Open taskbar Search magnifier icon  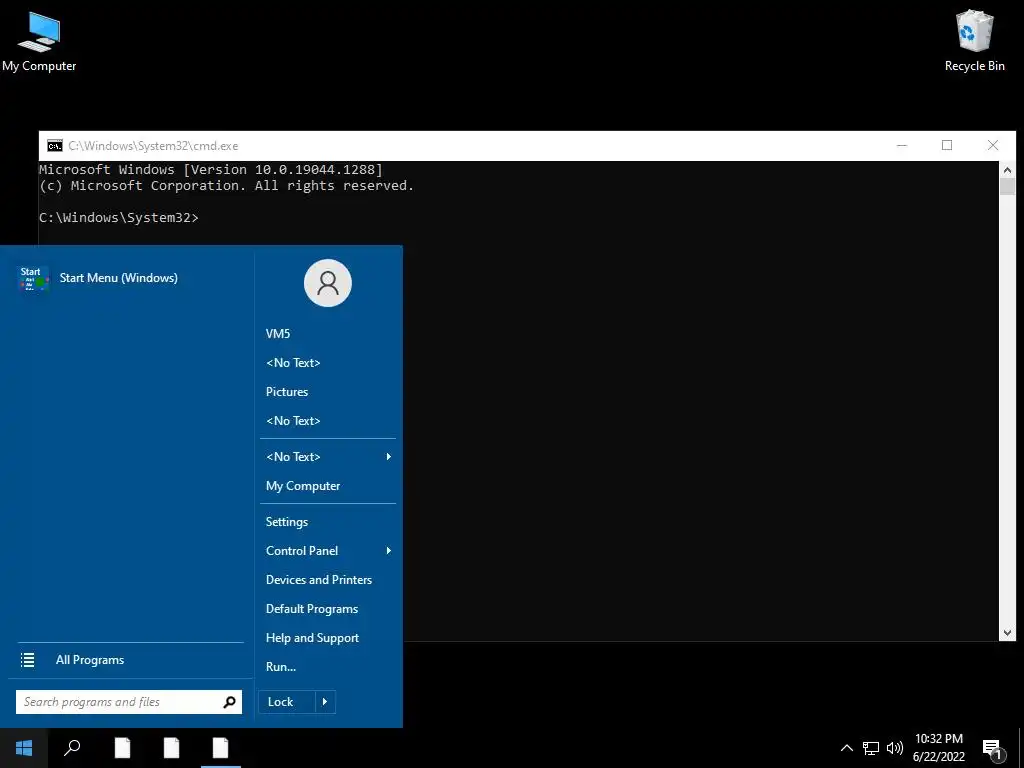[x=72, y=748]
